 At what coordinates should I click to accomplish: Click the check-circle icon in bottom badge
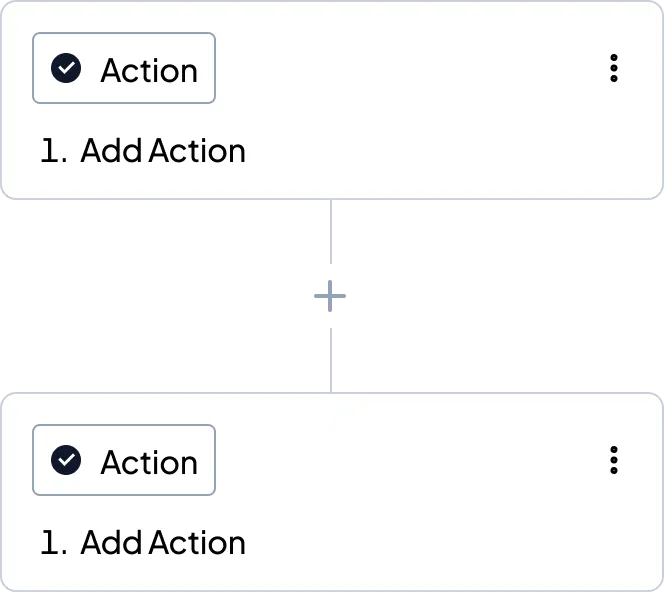point(66,460)
